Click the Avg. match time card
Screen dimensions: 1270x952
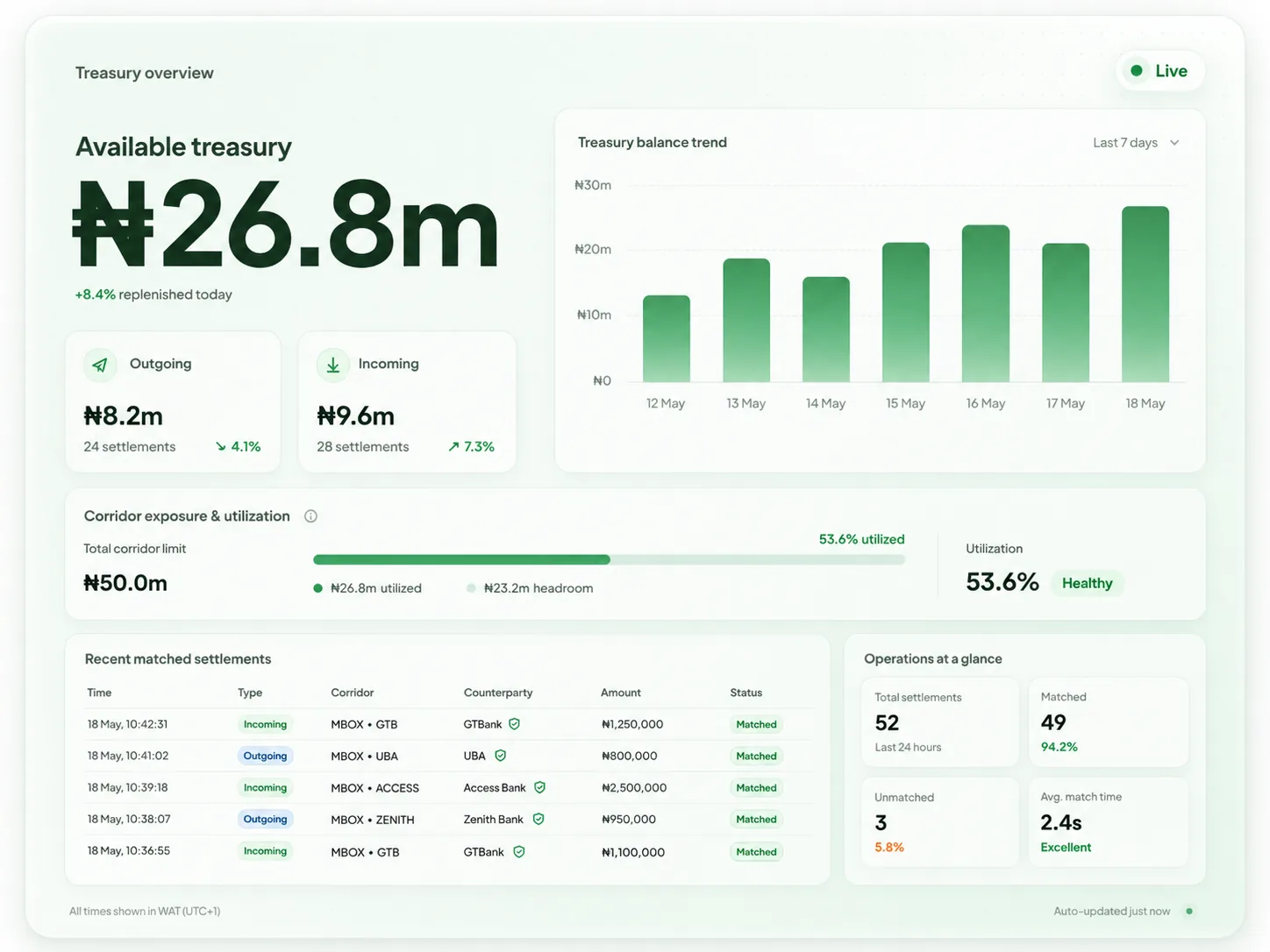point(1109,822)
